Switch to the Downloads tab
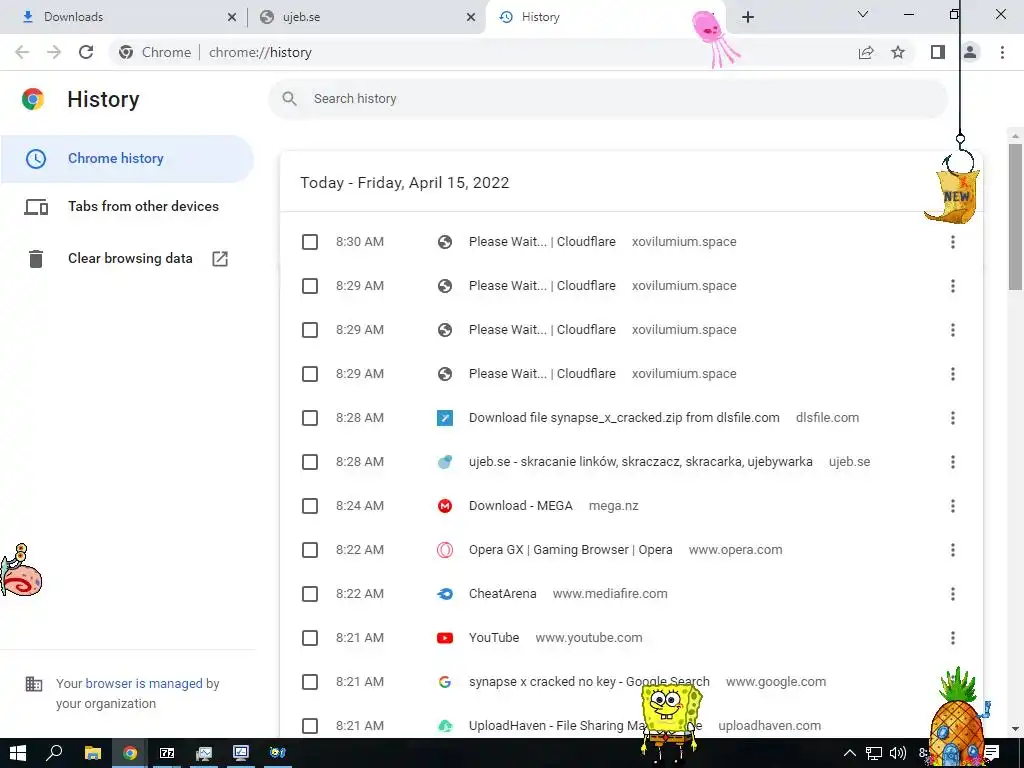This screenshot has height=768, width=1024. click(124, 17)
